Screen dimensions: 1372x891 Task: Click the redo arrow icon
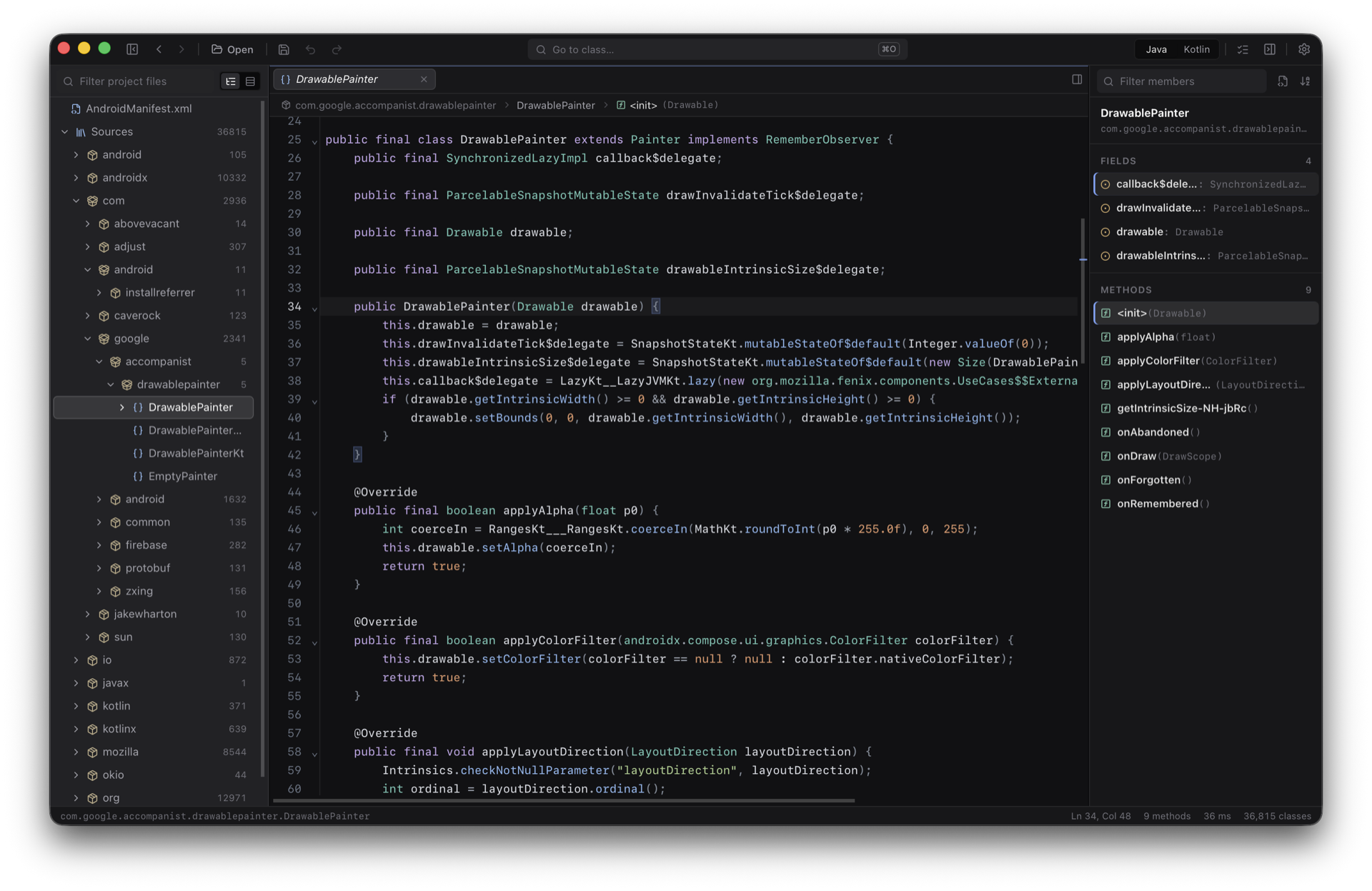337,49
